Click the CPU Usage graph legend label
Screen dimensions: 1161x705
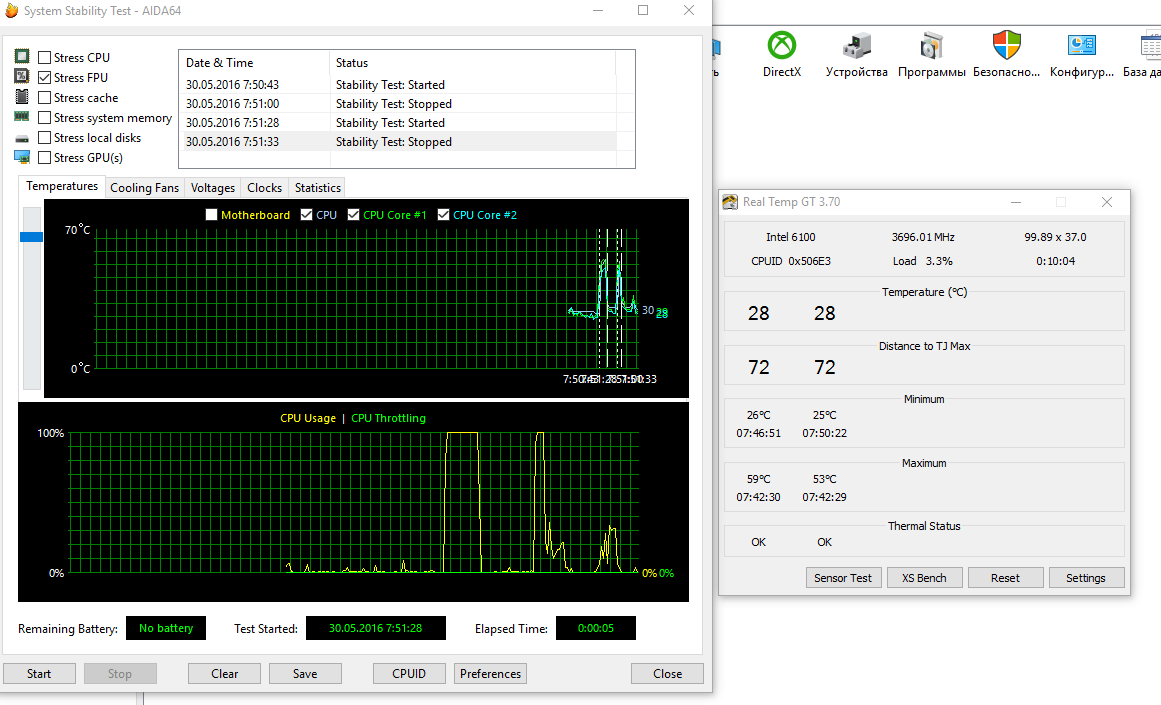pos(308,418)
